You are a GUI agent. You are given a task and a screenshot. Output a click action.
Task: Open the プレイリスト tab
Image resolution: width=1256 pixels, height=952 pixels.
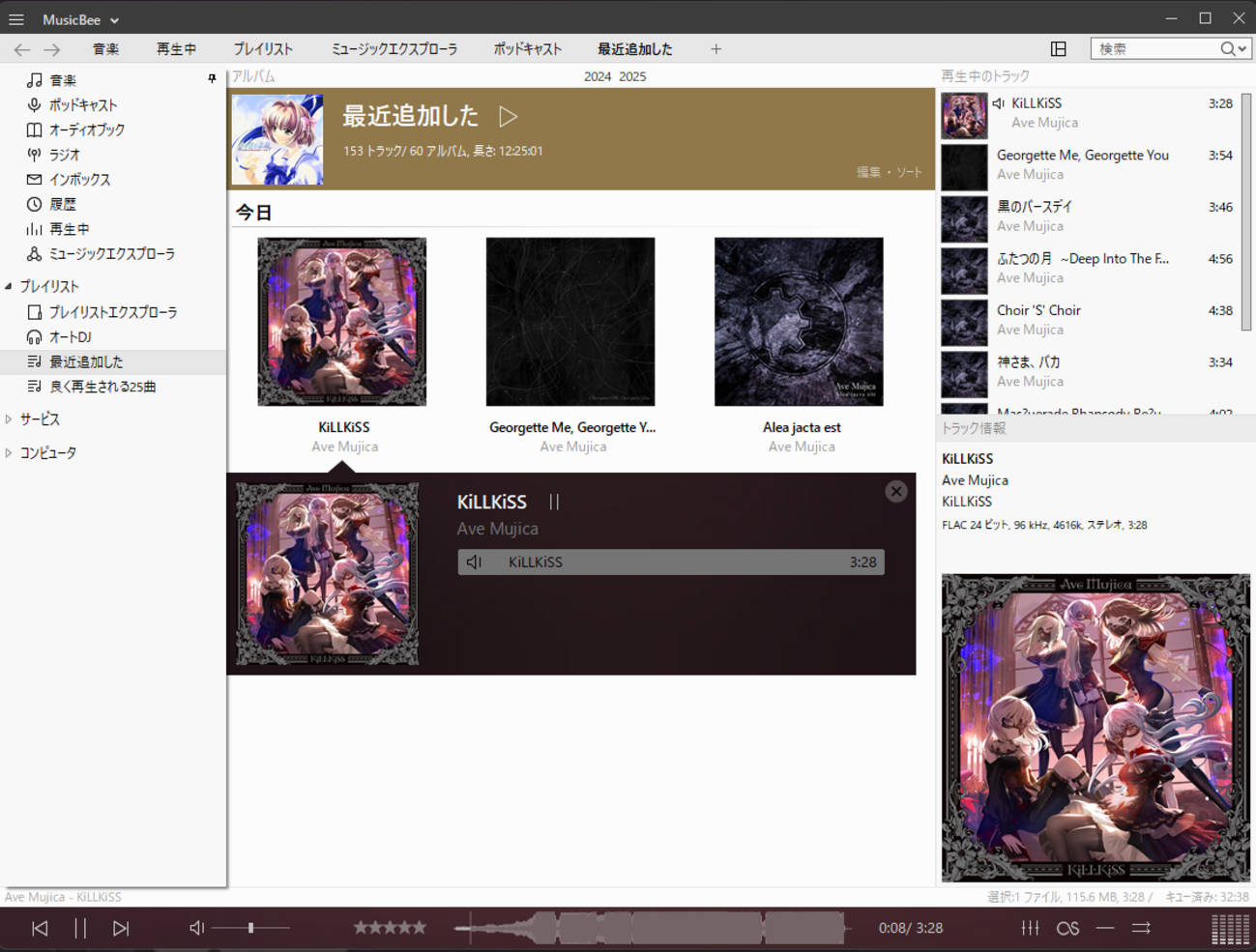click(263, 49)
